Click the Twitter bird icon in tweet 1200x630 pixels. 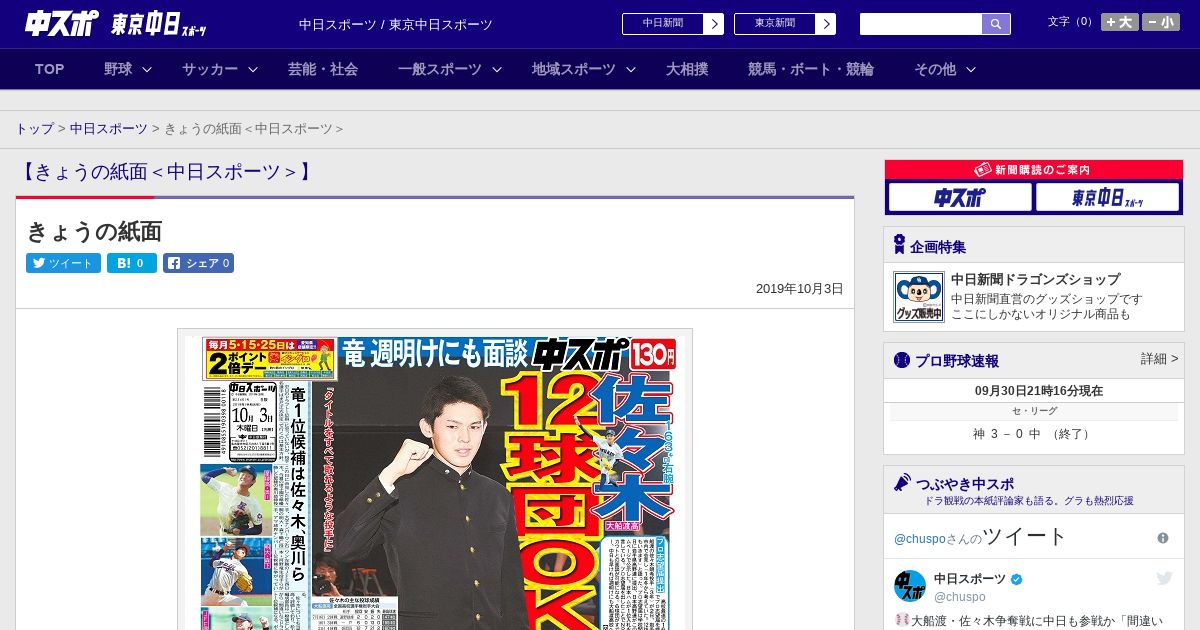tap(1164, 578)
